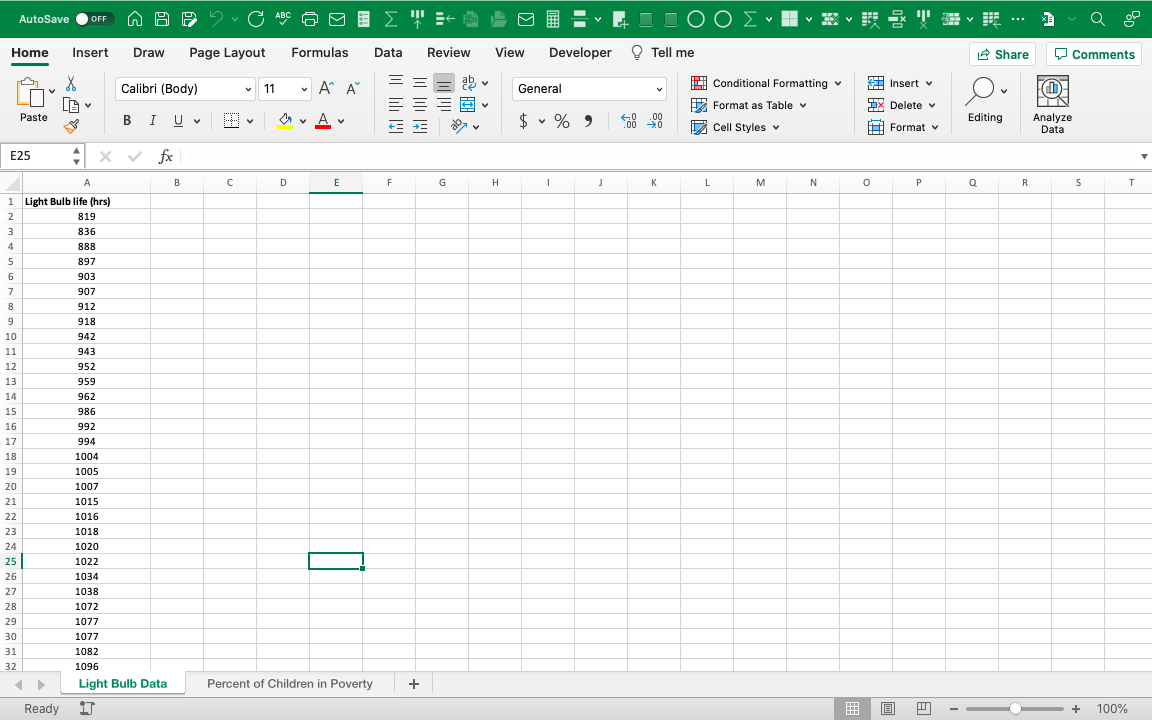The height and width of the screenshot is (720, 1152).
Task: Toggle Top Align for cell content
Action: tap(396, 82)
